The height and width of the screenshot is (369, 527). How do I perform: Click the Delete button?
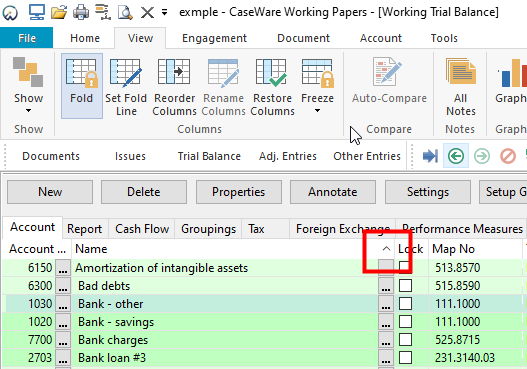[x=144, y=192]
